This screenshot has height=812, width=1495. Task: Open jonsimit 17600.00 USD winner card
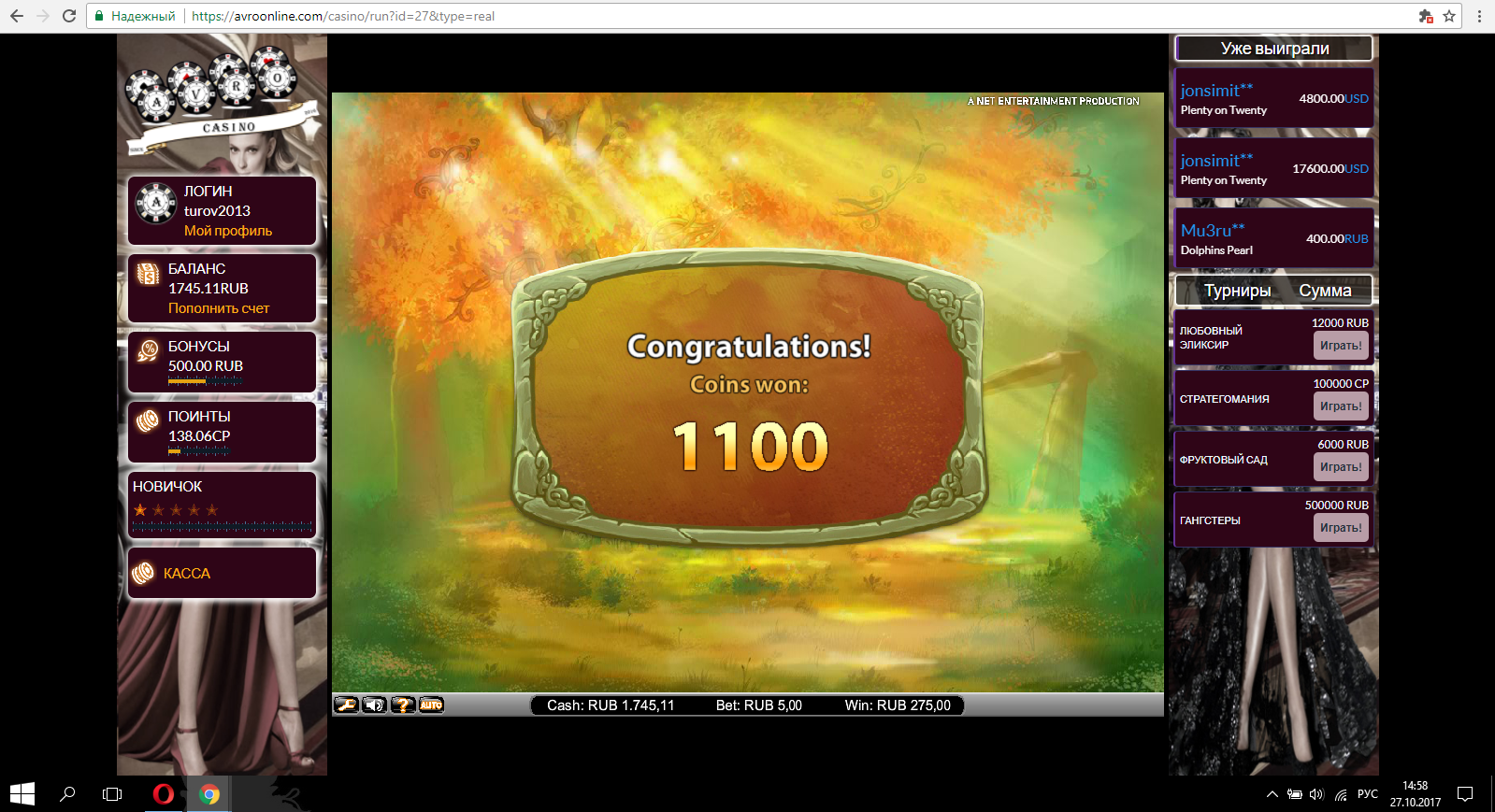pos(1274,168)
